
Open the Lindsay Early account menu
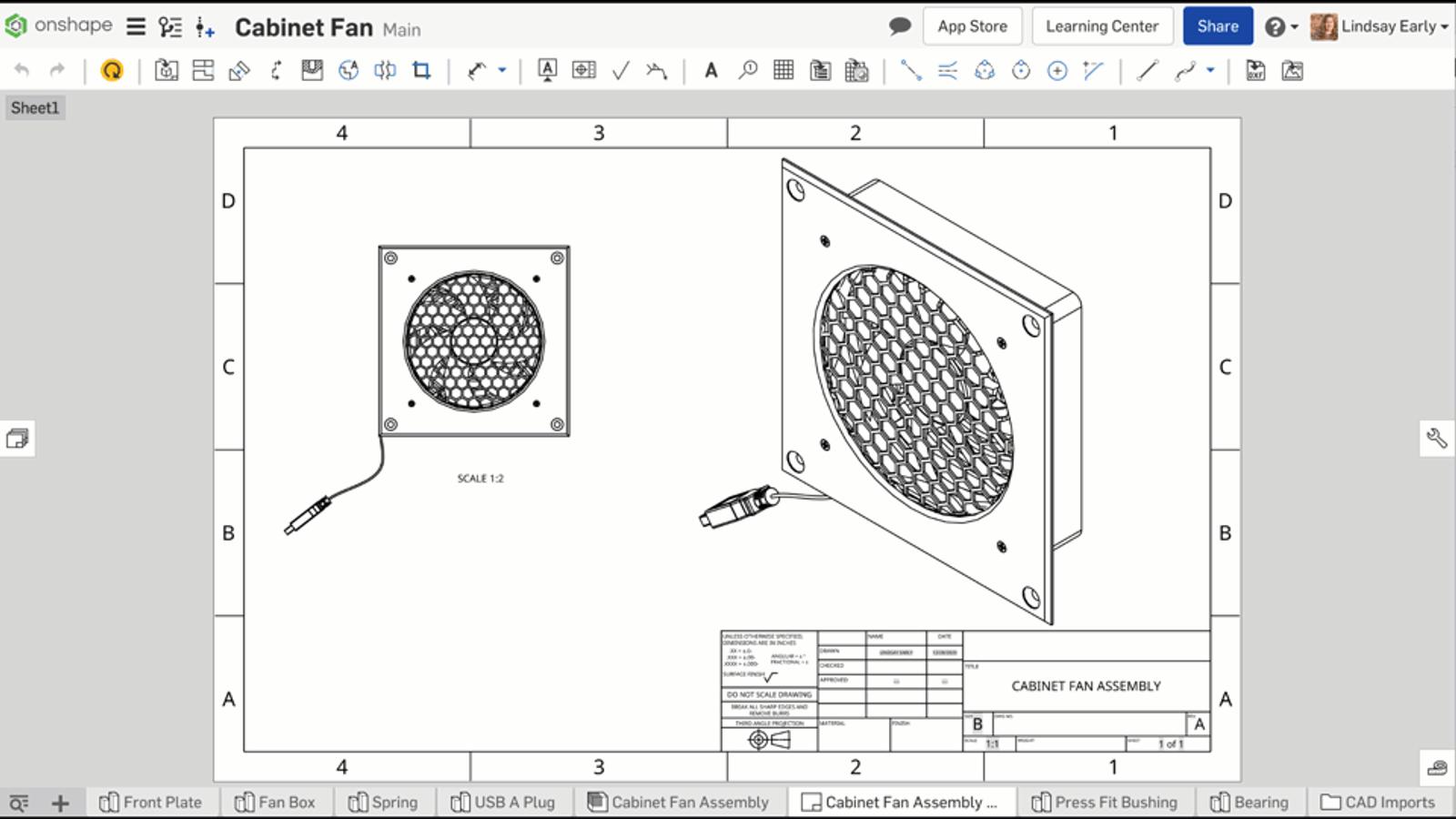1380,26
